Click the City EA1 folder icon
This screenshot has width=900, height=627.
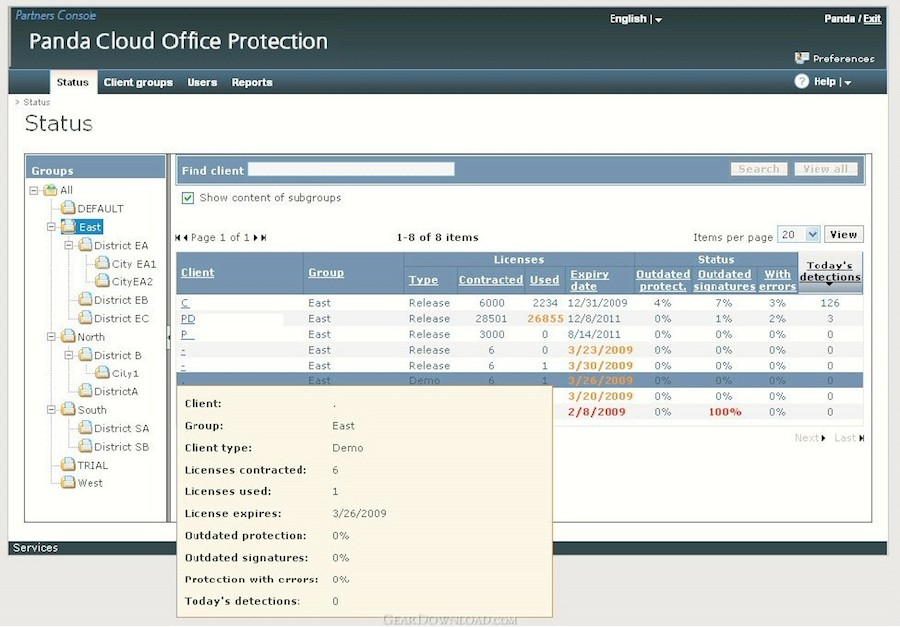tap(102, 264)
